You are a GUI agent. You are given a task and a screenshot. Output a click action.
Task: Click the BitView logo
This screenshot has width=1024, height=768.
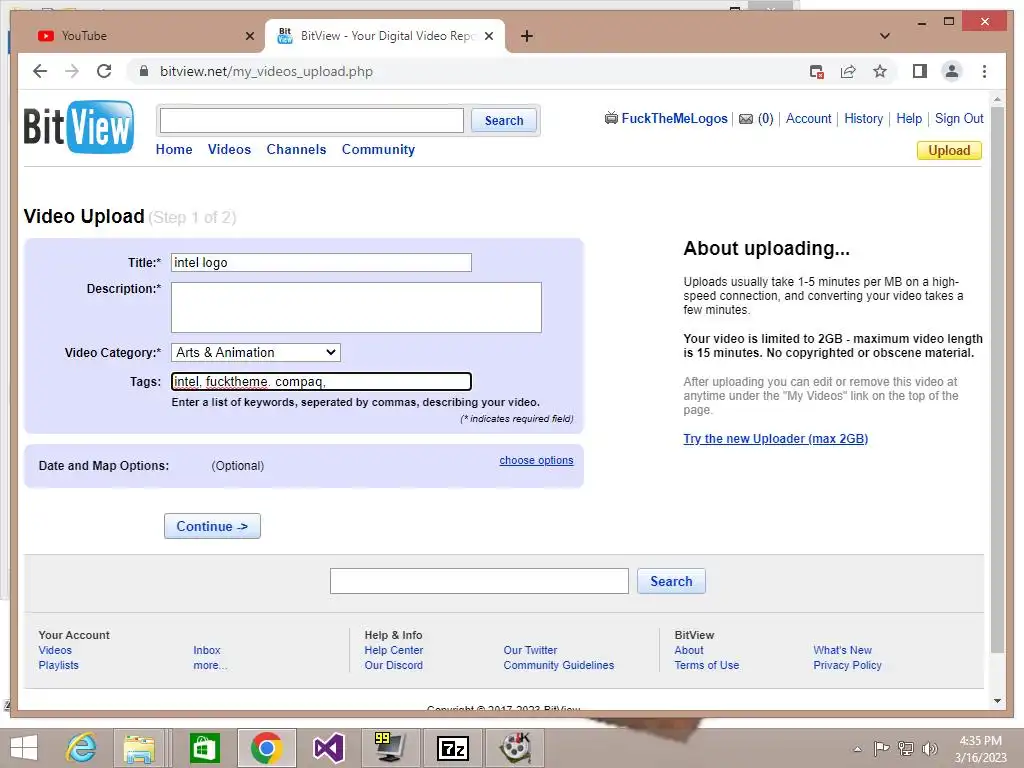pyautogui.click(x=79, y=127)
